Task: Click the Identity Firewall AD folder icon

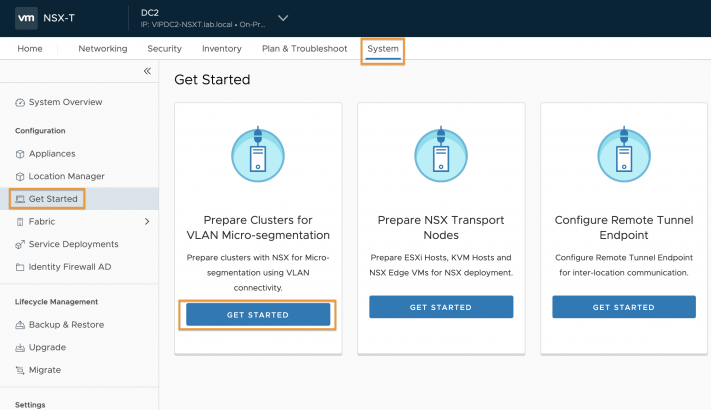Action: click(20, 267)
